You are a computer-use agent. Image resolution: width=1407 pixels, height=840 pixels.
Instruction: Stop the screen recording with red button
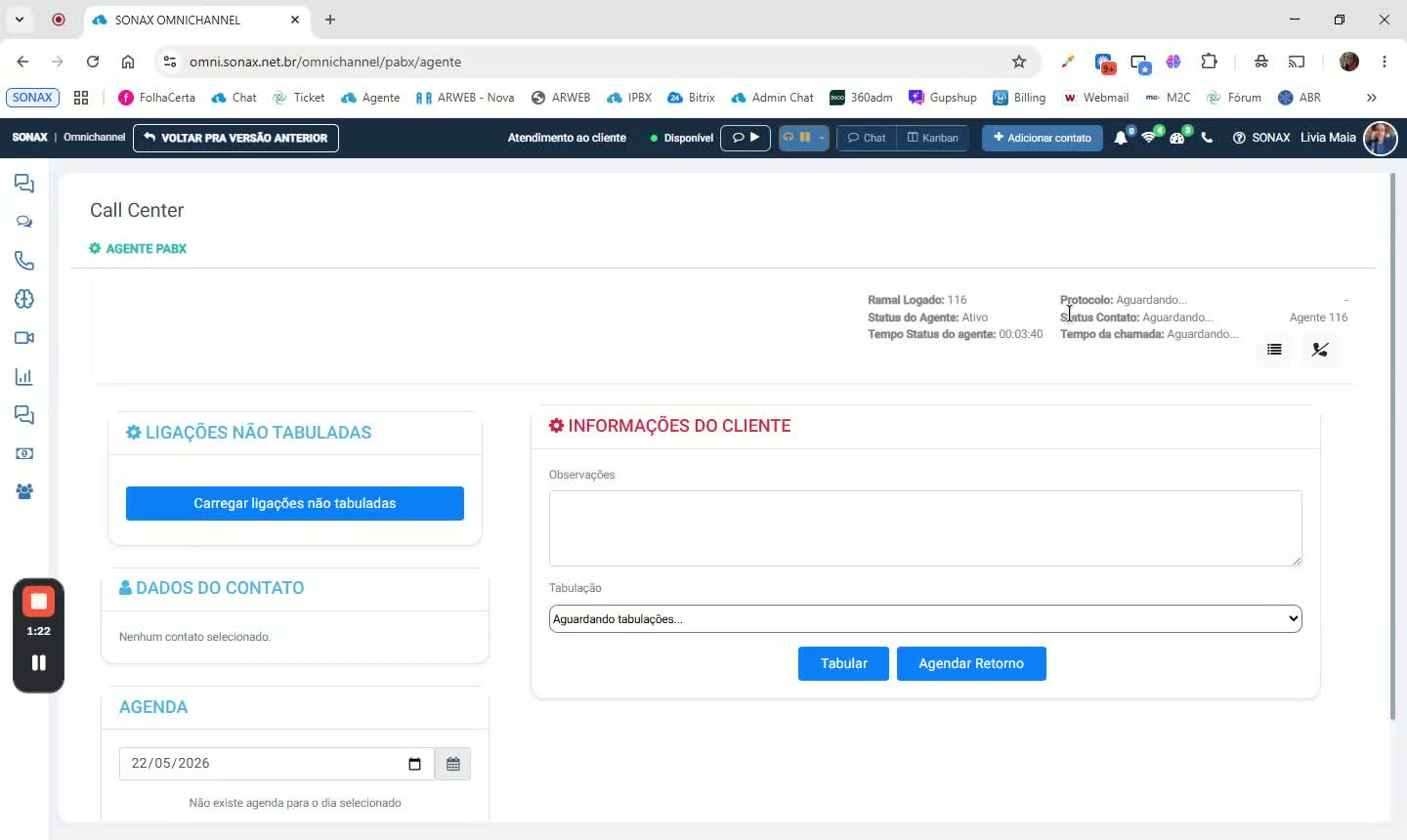38,601
